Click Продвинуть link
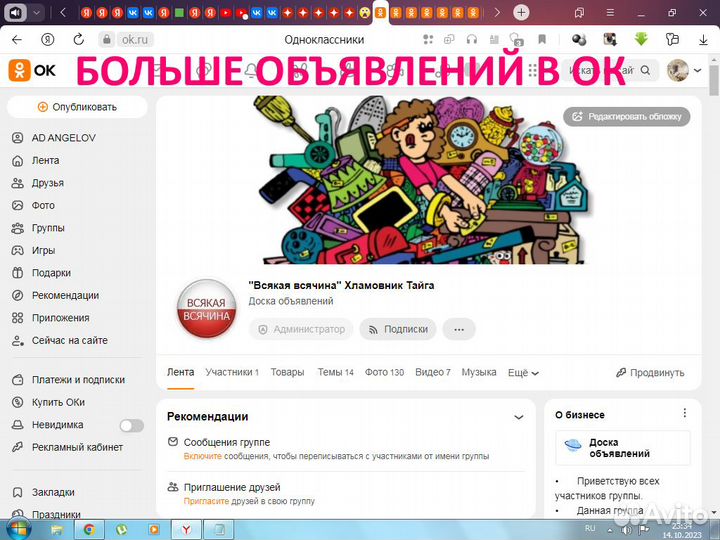The height and width of the screenshot is (540, 720). point(650,373)
